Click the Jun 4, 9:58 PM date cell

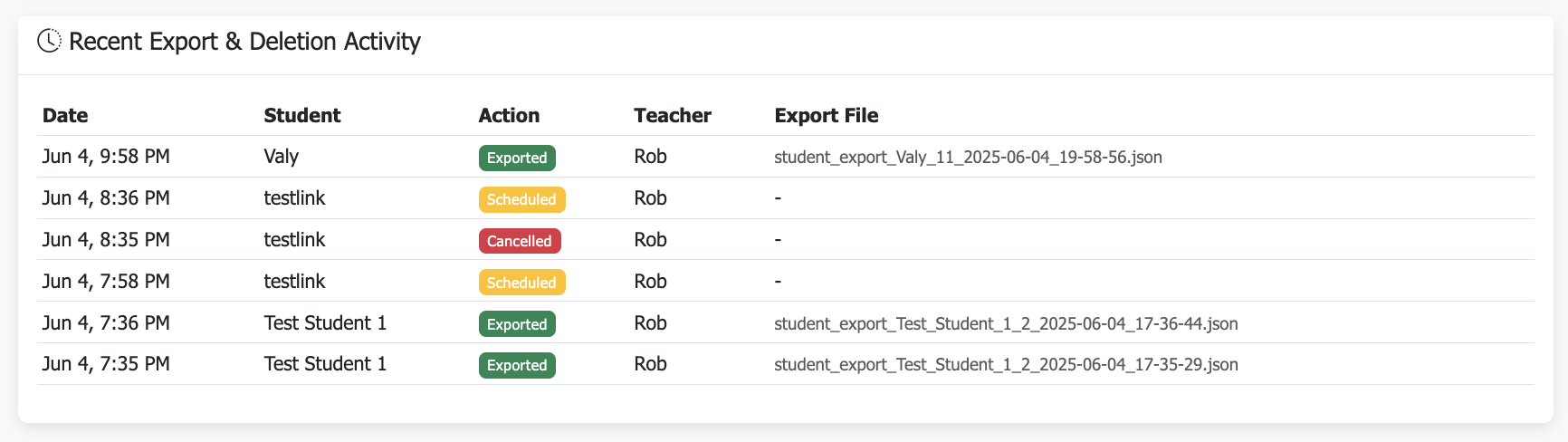click(x=106, y=157)
